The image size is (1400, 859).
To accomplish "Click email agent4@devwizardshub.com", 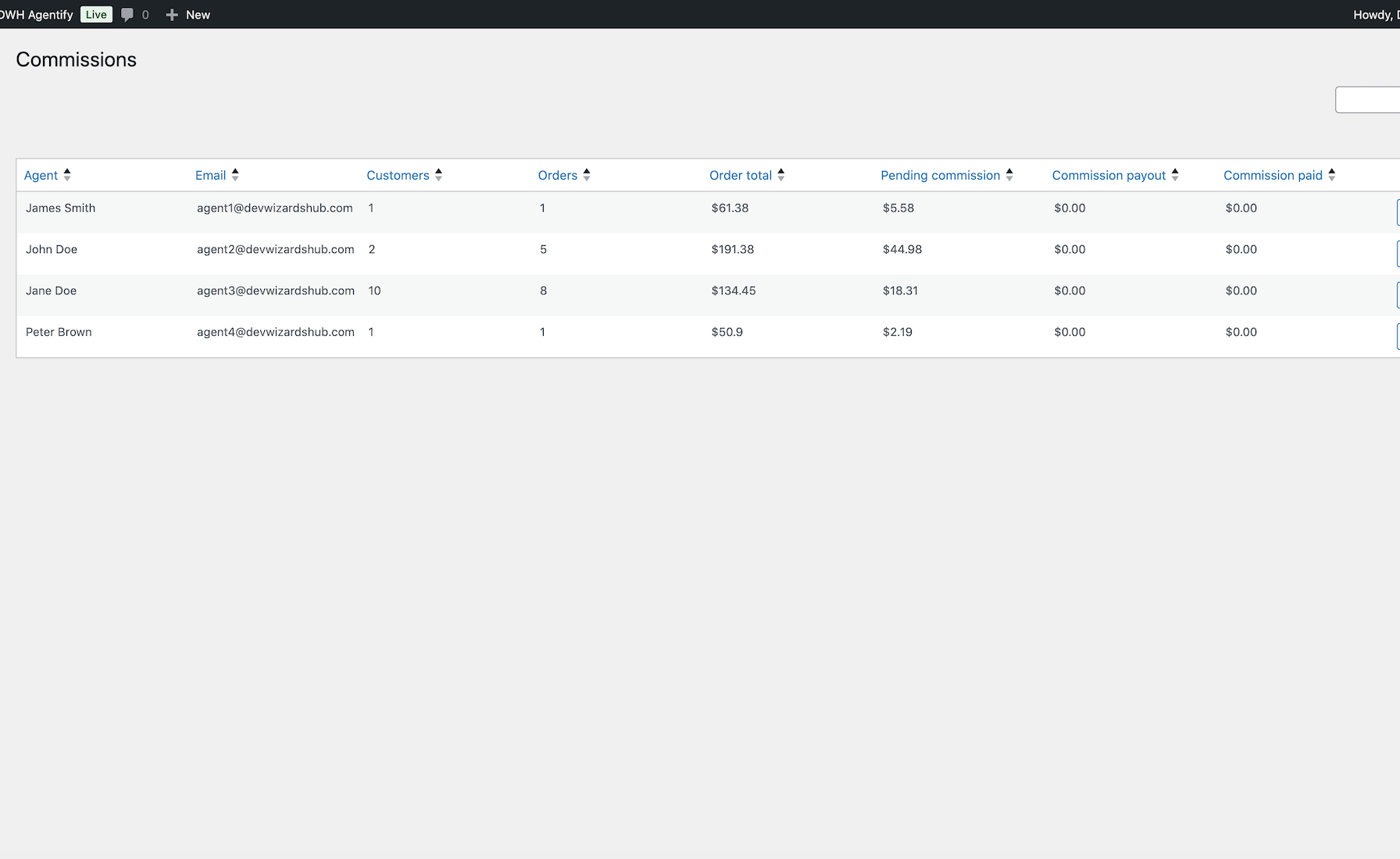I will coord(276,333).
